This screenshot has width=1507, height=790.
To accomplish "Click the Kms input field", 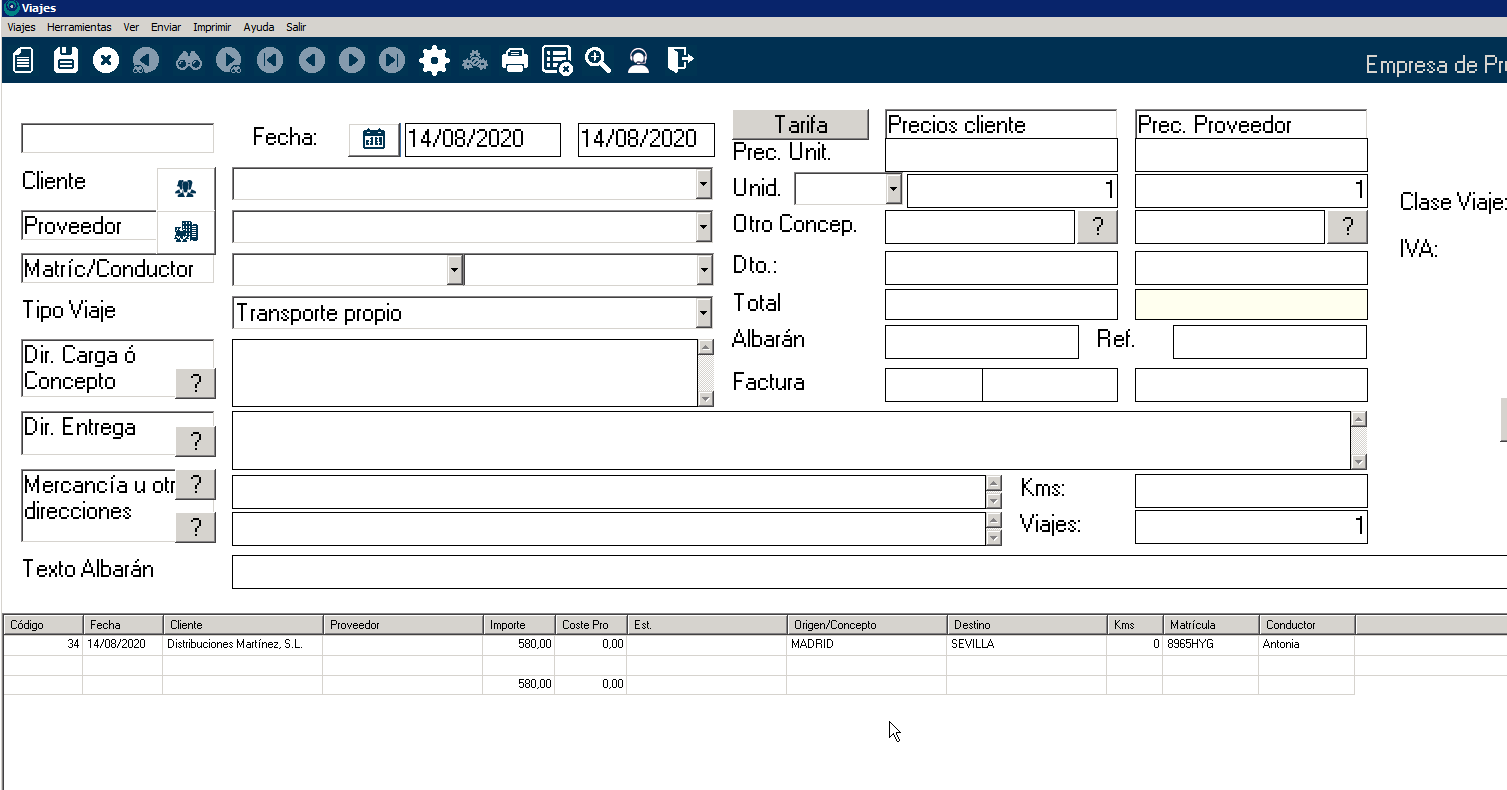I will [1250, 491].
